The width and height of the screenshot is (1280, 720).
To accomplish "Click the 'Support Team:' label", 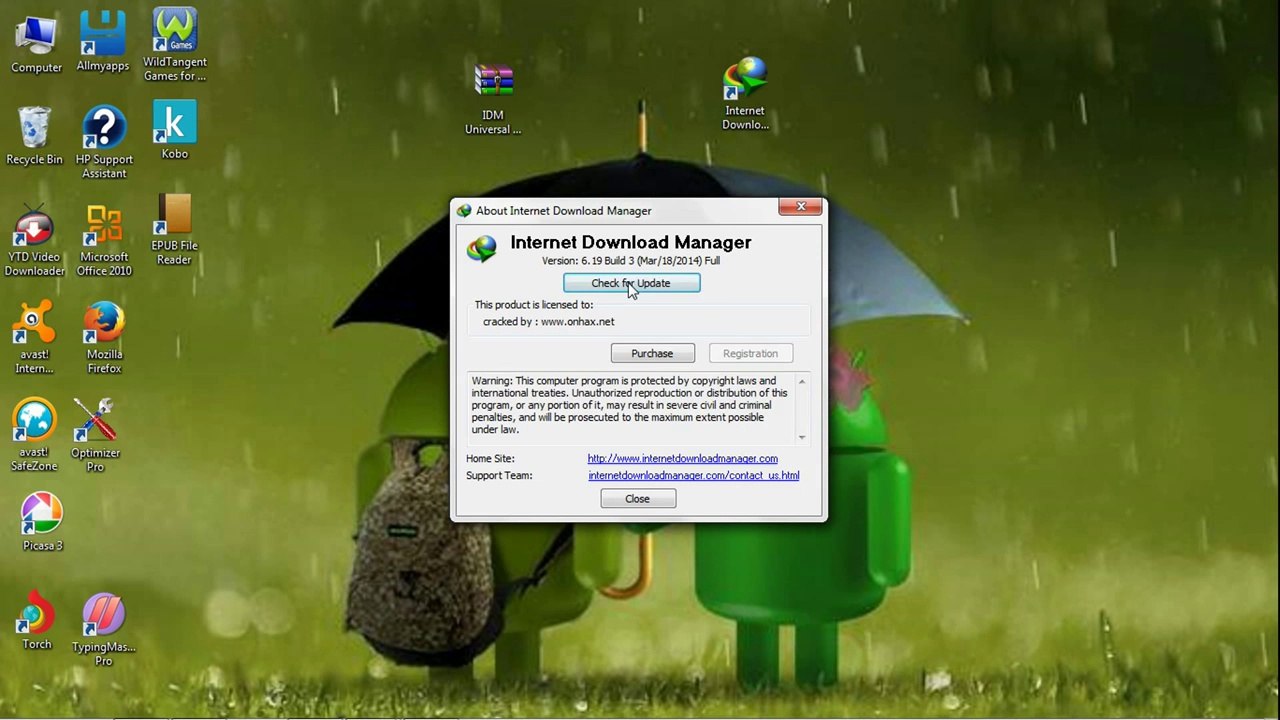I will (x=499, y=476).
